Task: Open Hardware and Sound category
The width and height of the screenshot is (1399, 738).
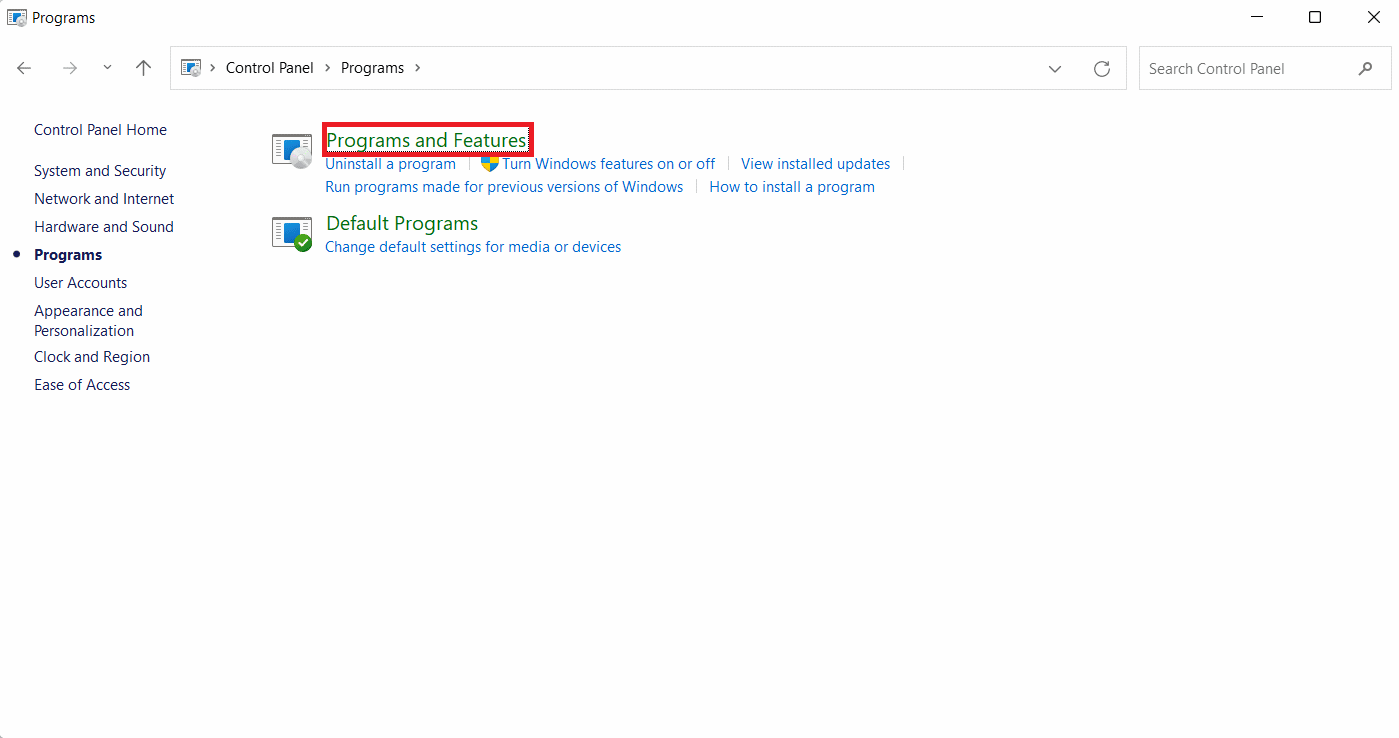Action: coord(104,227)
